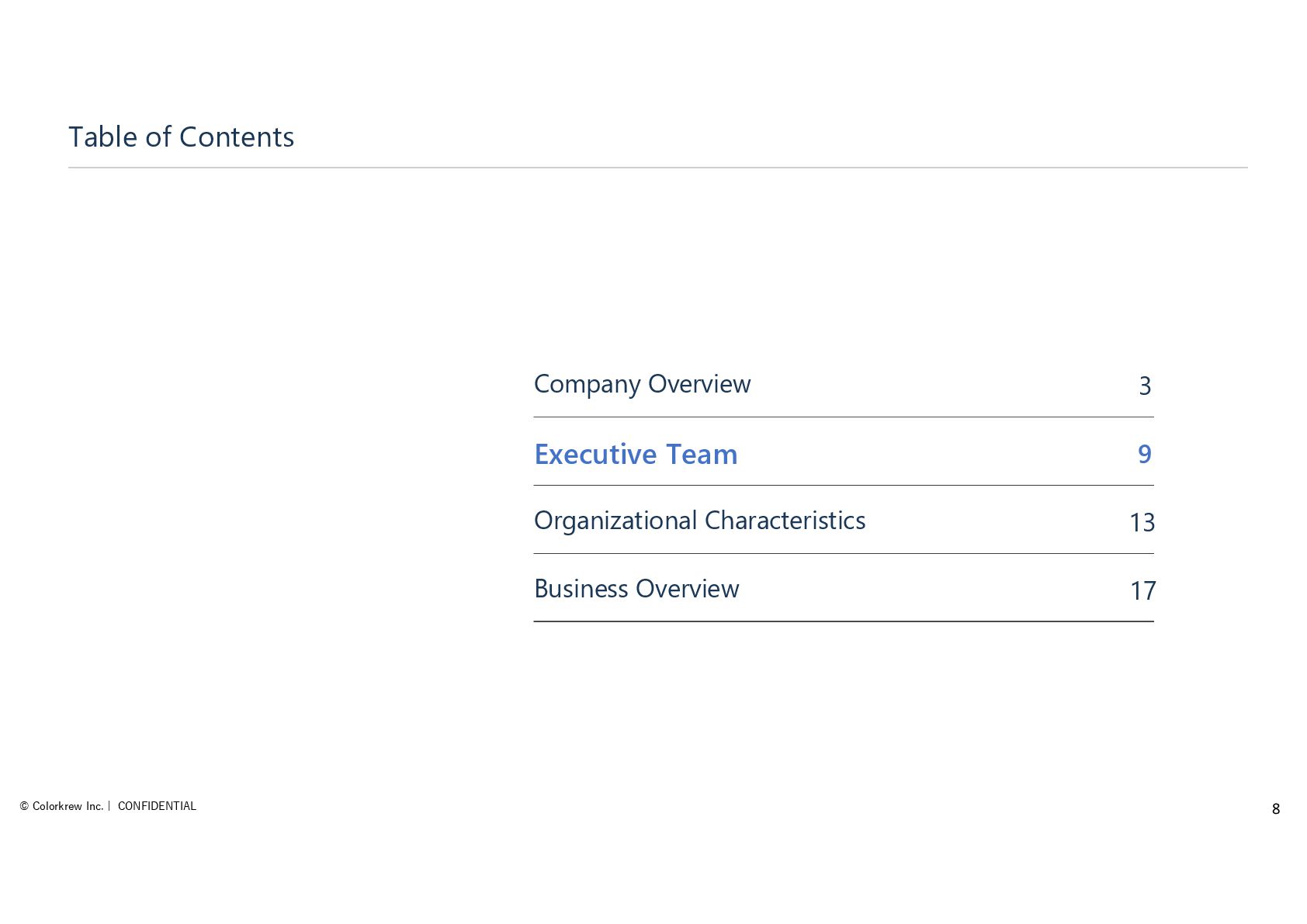
Task: Click the divider line below Executive Team
Action: pyautogui.click(x=843, y=486)
